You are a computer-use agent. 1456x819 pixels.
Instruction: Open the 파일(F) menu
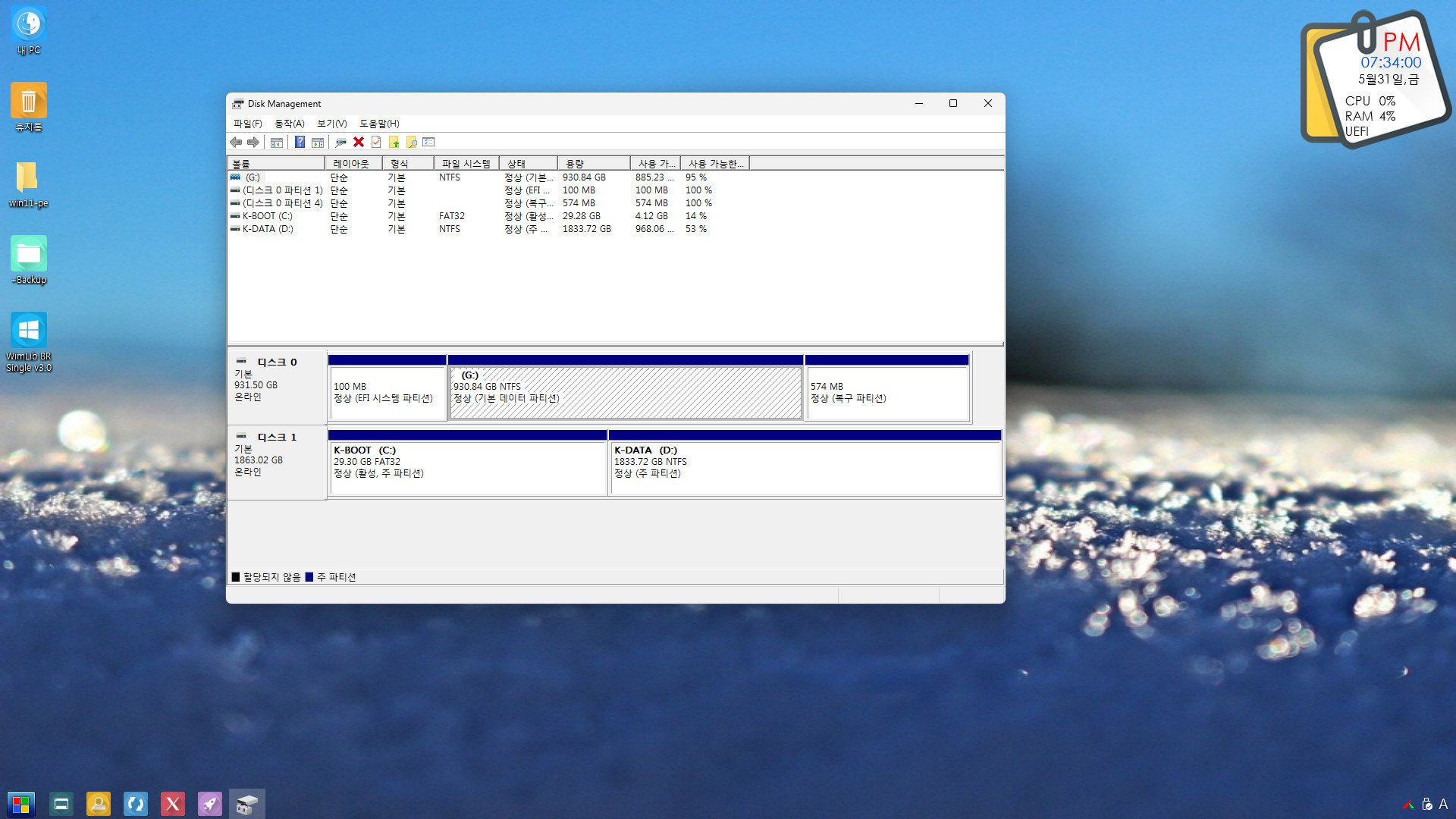click(x=247, y=124)
